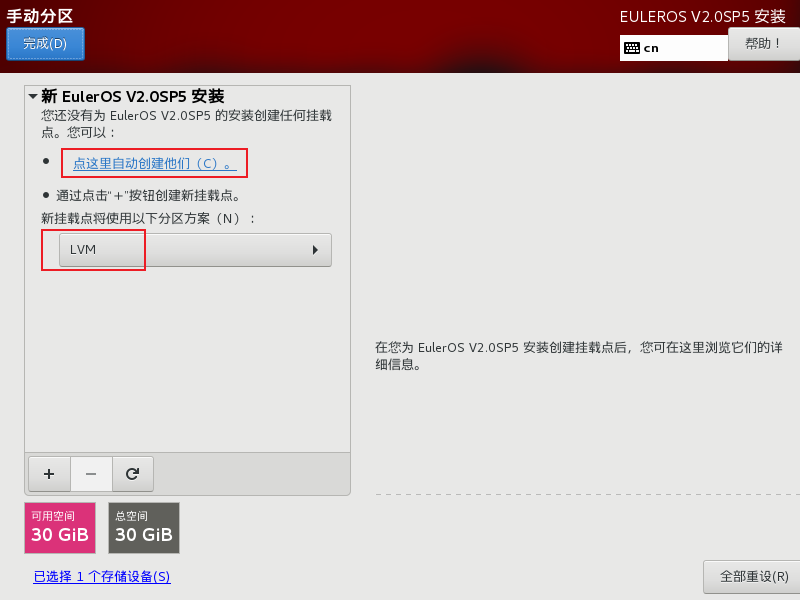Select the cn keyboard layout indicator
Viewport: 800px width, 600px height.
point(673,48)
